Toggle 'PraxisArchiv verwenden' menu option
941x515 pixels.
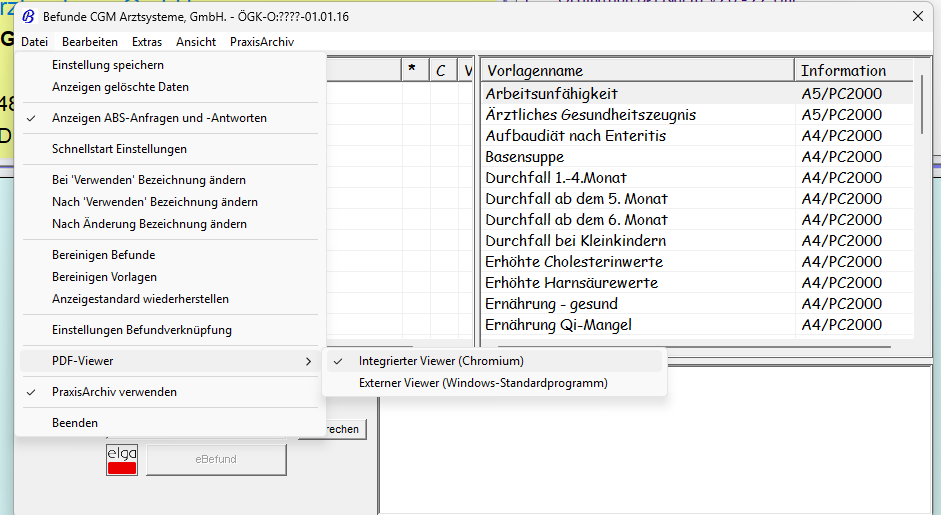[x=114, y=392]
